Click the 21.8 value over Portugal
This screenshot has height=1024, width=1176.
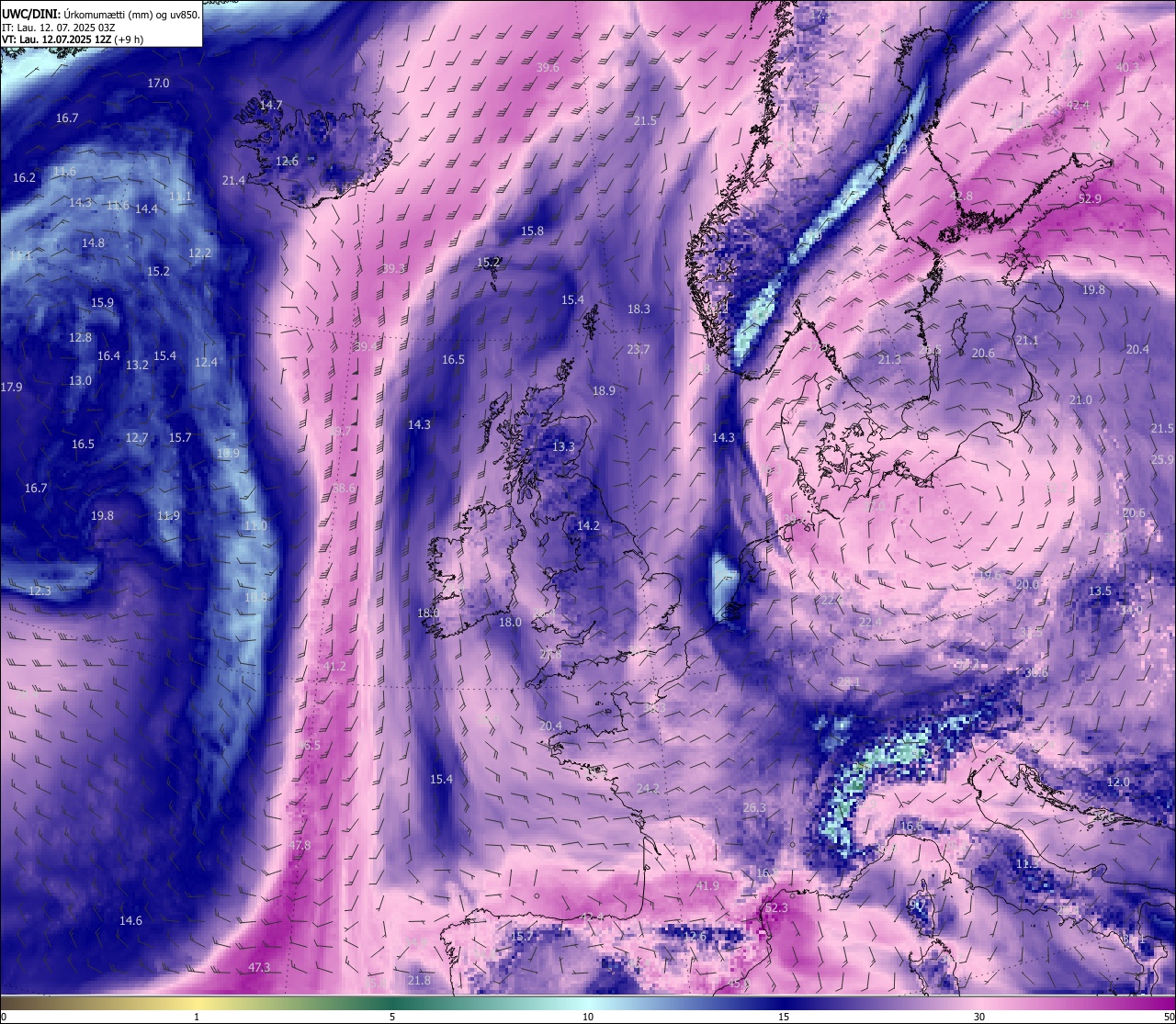tap(419, 981)
